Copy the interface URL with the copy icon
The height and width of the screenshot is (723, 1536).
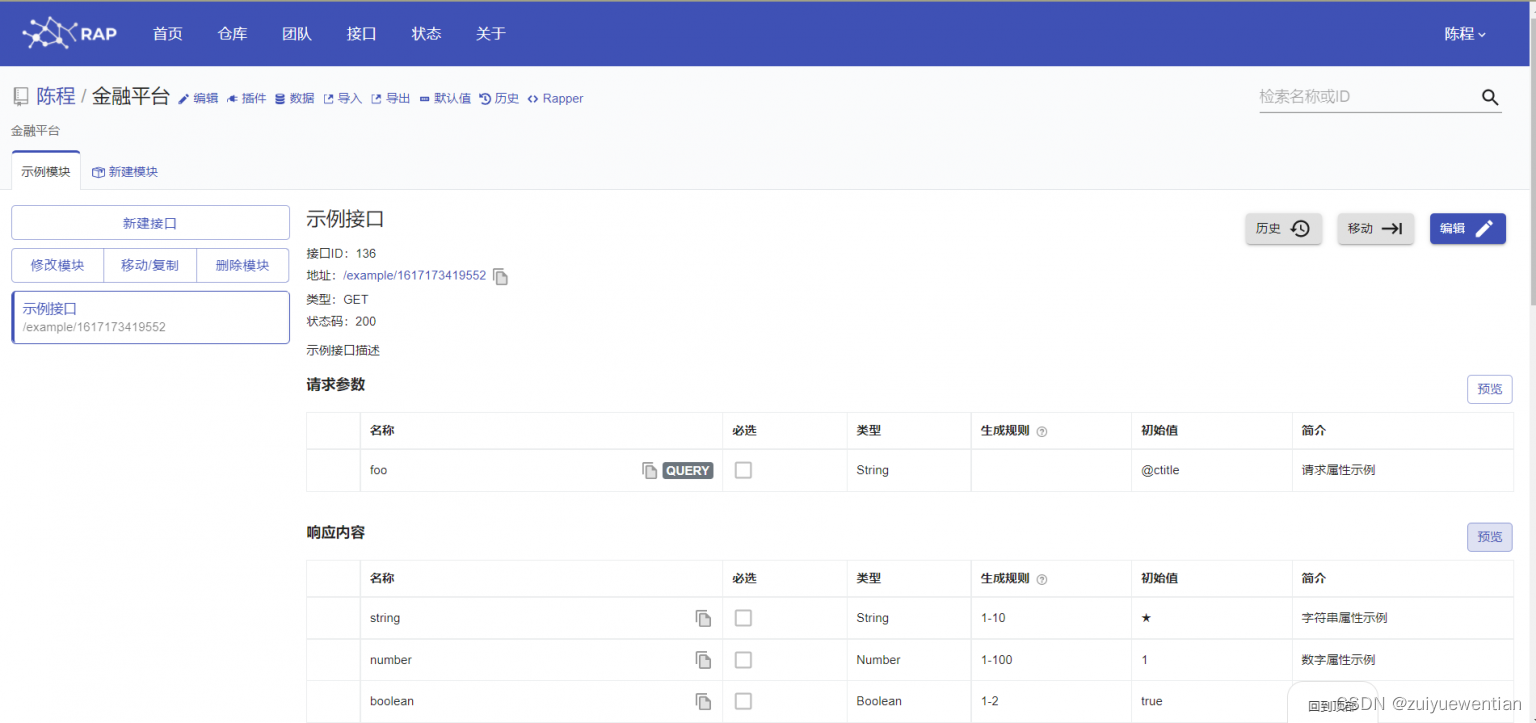500,276
